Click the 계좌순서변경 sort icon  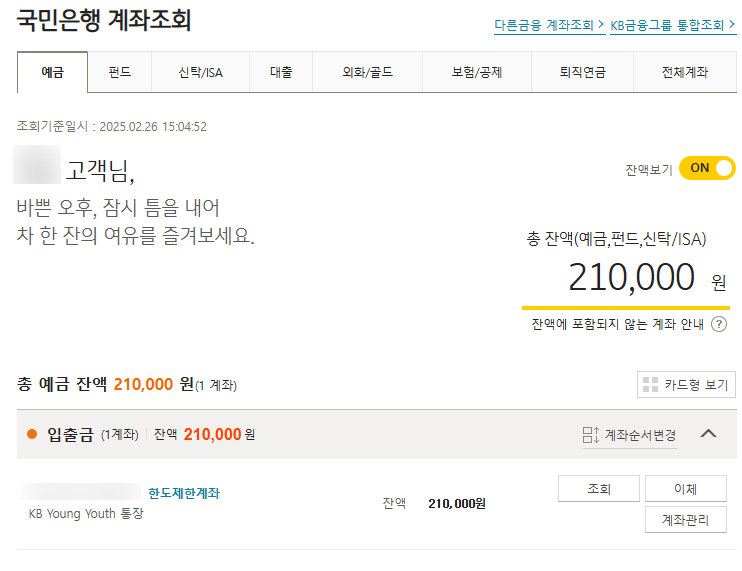[x=591, y=435]
